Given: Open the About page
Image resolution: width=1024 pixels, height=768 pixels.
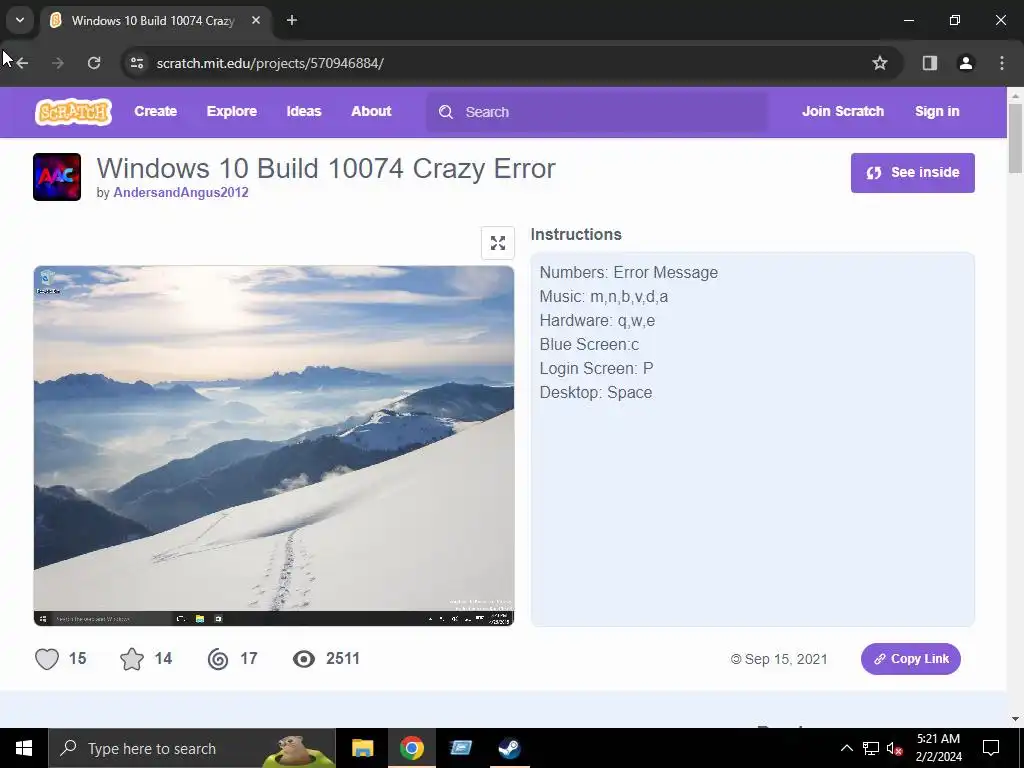Looking at the screenshot, I should tap(371, 111).
